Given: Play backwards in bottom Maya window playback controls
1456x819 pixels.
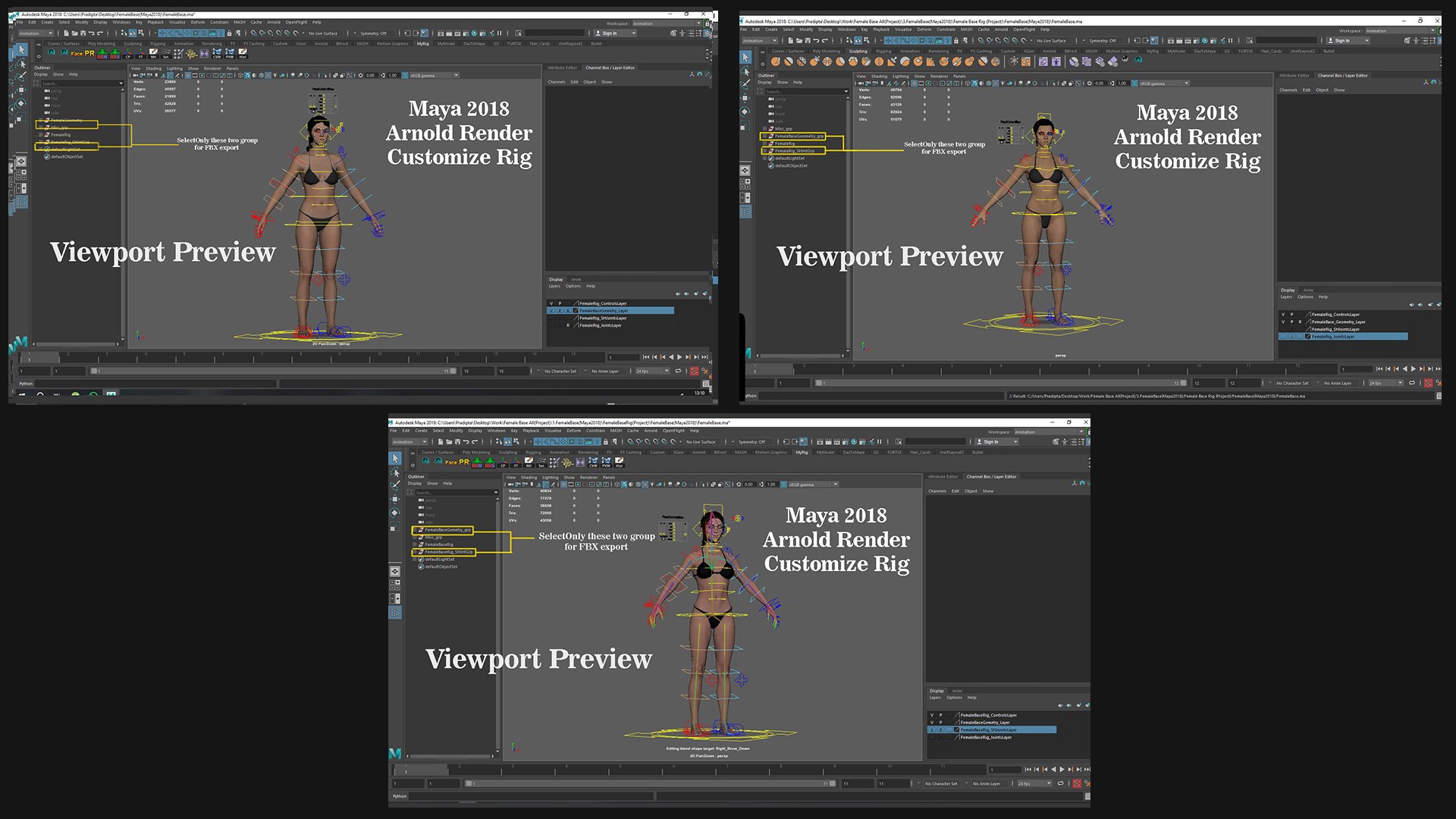Looking at the screenshot, I should pyautogui.click(x=1054, y=770).
